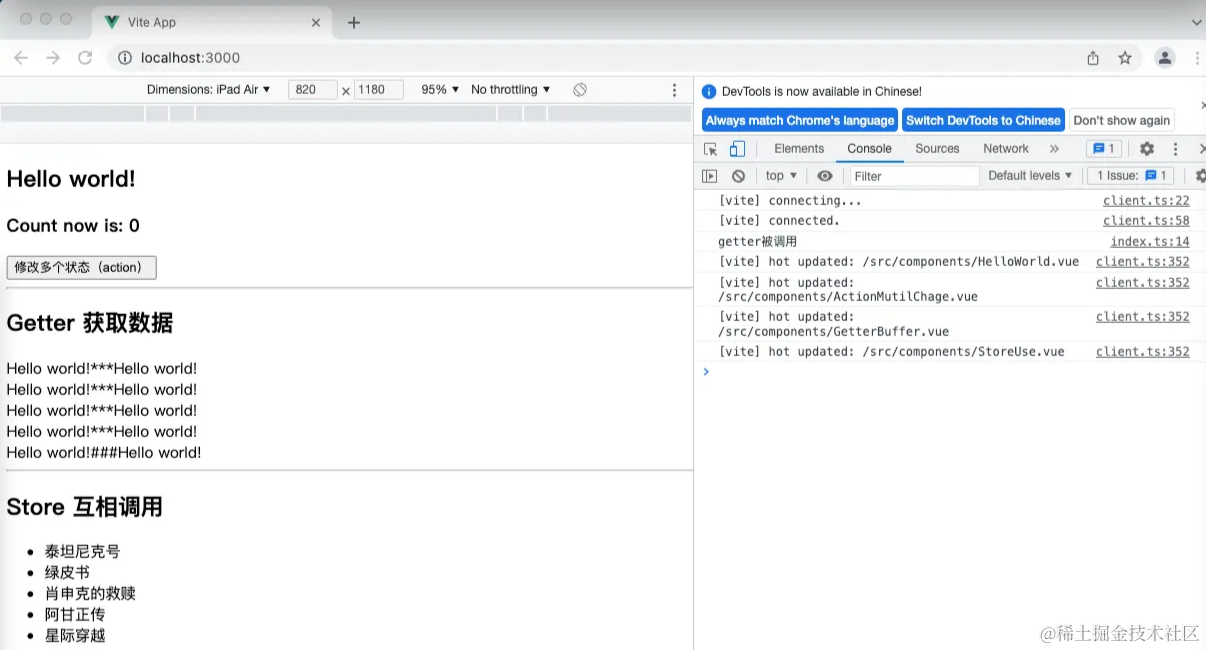Click the console prompt arrow

pyautogui.click(x=706, y=372)
